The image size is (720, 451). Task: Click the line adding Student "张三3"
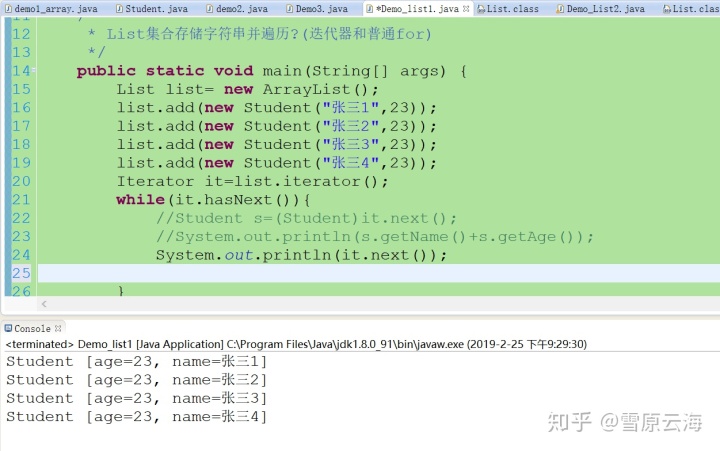click(276, 144)
